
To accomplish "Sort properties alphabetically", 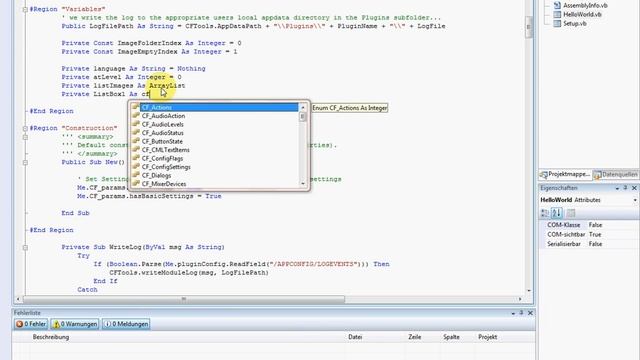I will 556,213.
